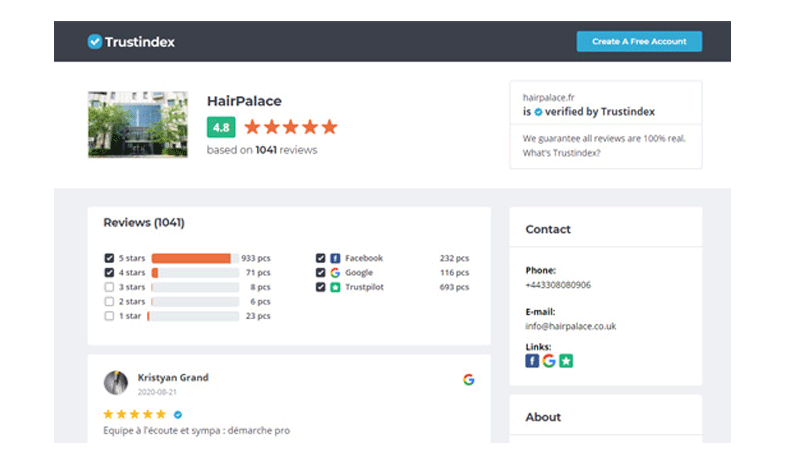The height and width of the screenshot is (474, 785).
Task: Uncheck the 5 stars filter checkbox
Action: coord(109,258)
